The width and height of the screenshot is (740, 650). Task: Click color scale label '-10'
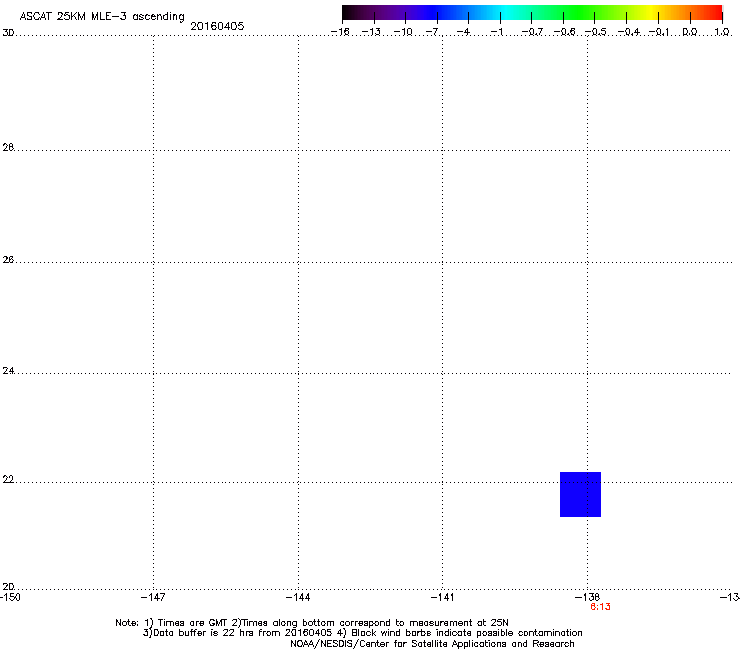pyautogui.click(x=403, y=32)
